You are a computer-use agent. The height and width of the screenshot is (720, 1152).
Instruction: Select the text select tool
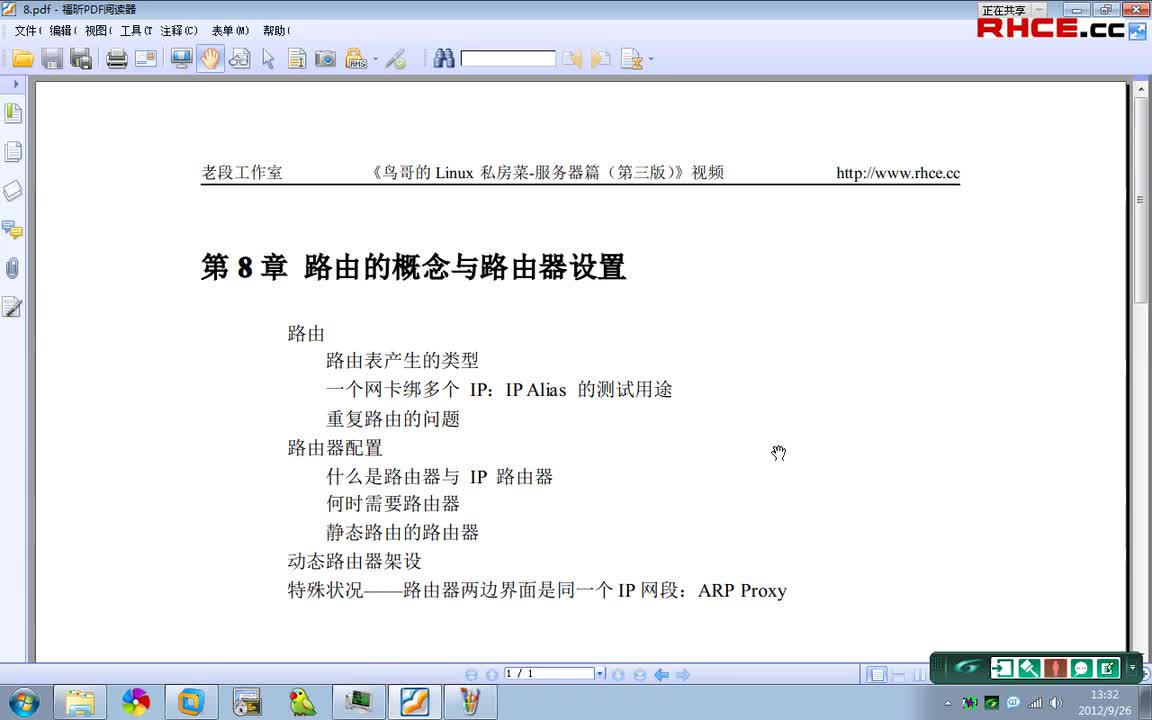297,59
